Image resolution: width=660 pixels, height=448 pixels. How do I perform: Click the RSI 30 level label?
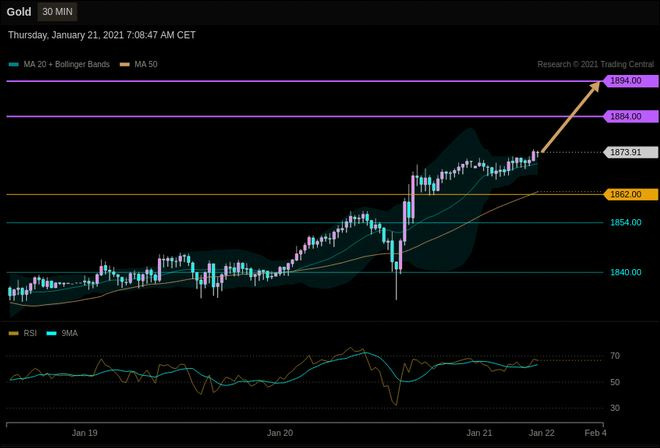[615, 408]
